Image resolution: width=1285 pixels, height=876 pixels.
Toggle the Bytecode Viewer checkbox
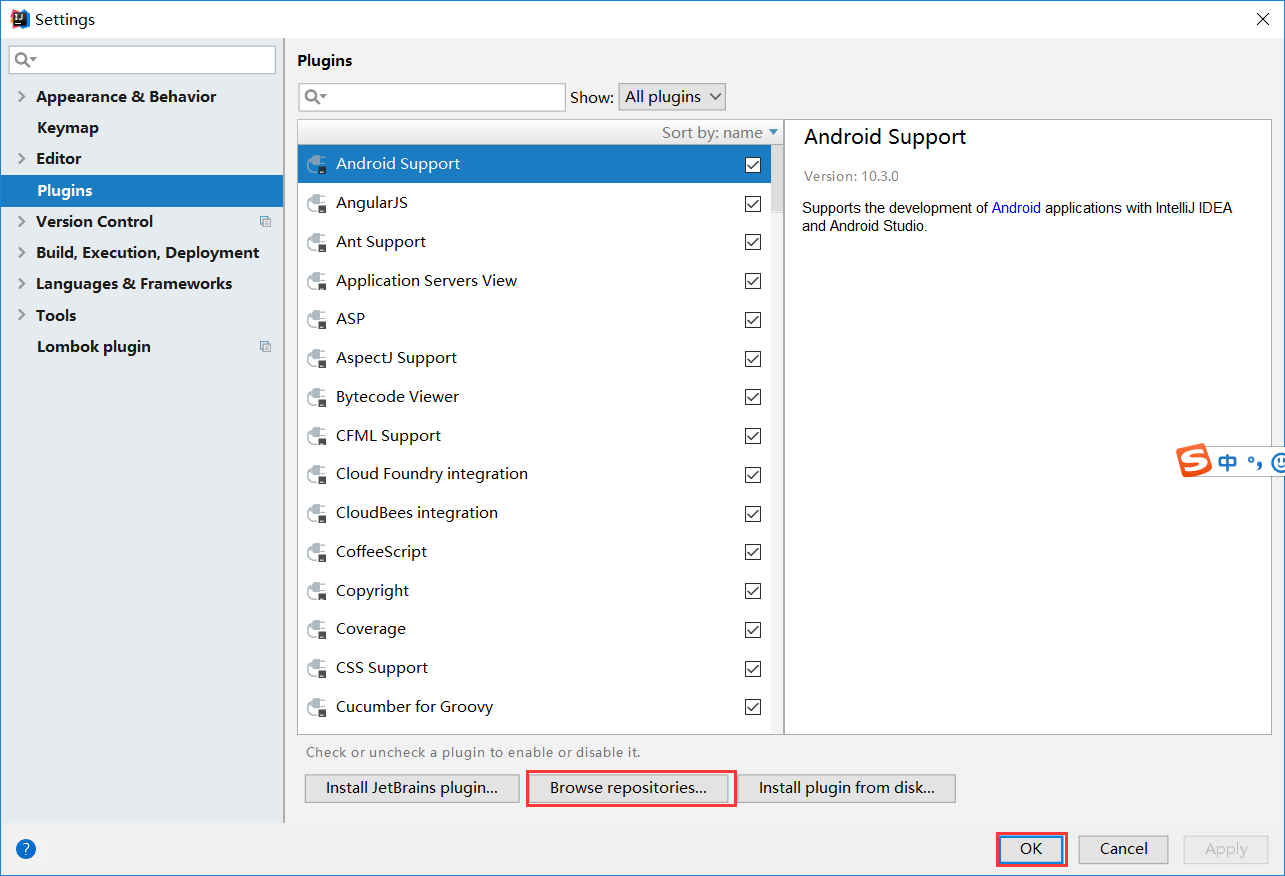coord(753,398)
